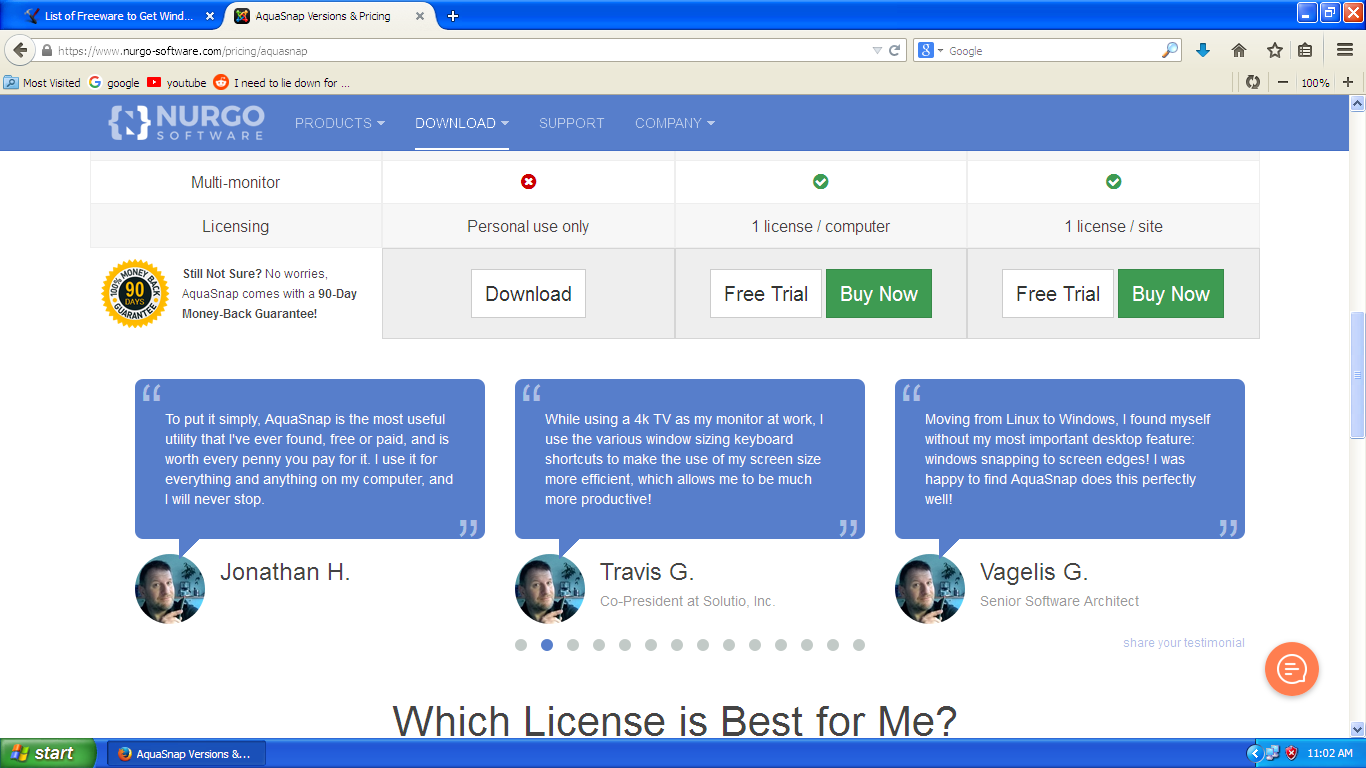Image resolution: width=1366 pixels, height=768 pixels.
Task: Click the zoom out minus icon
Action: coord(1283,82)
